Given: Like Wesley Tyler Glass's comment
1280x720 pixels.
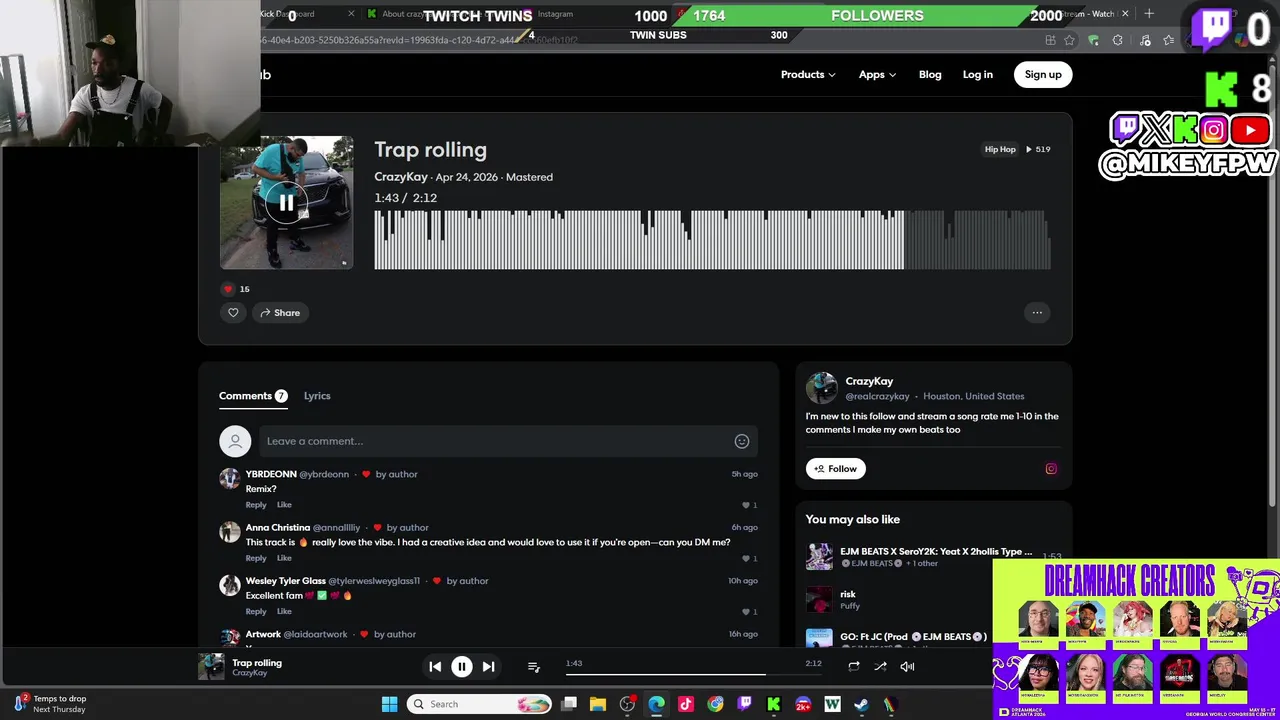Looking at the screenshot, I should click(284, 611).
